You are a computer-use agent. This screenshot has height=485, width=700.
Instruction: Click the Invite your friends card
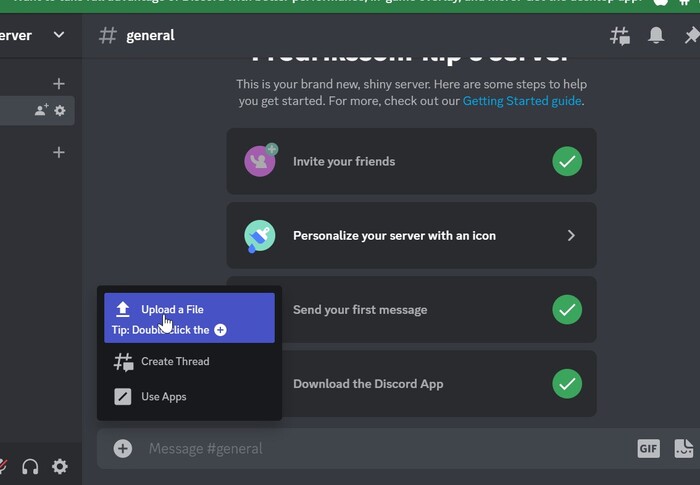click(x=400, y=161)
